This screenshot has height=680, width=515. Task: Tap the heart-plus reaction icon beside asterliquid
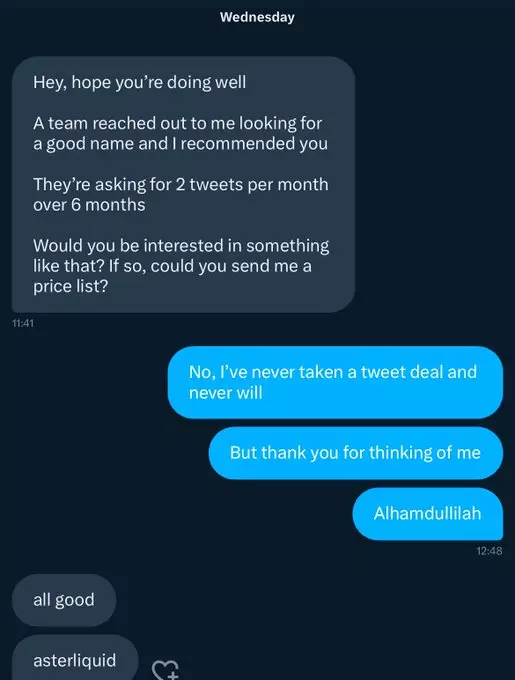(165, 669)
